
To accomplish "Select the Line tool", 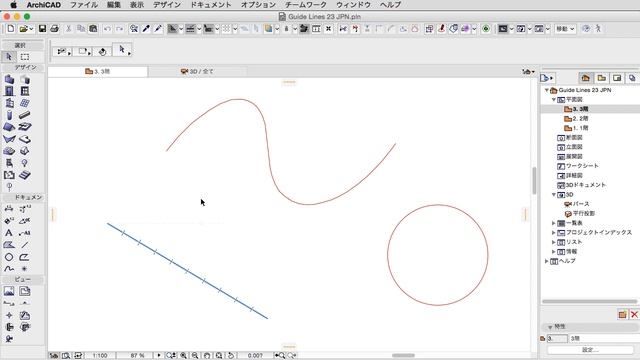I will 25,245.
